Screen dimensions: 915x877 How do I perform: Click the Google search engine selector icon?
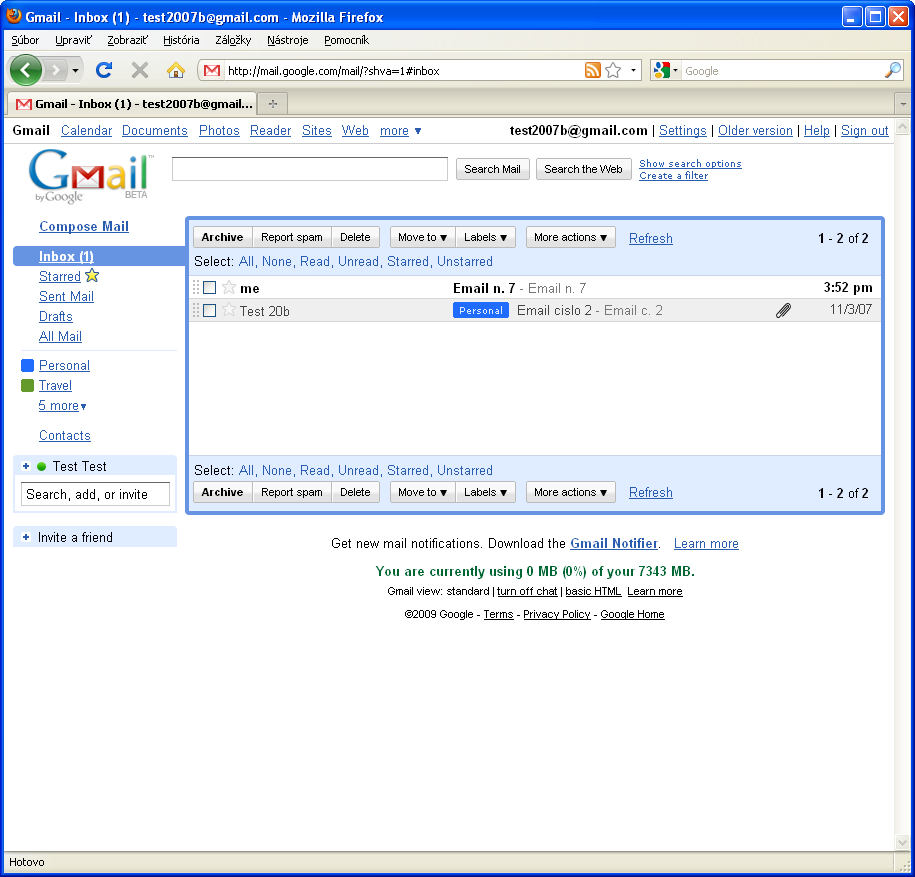[666, 71]
